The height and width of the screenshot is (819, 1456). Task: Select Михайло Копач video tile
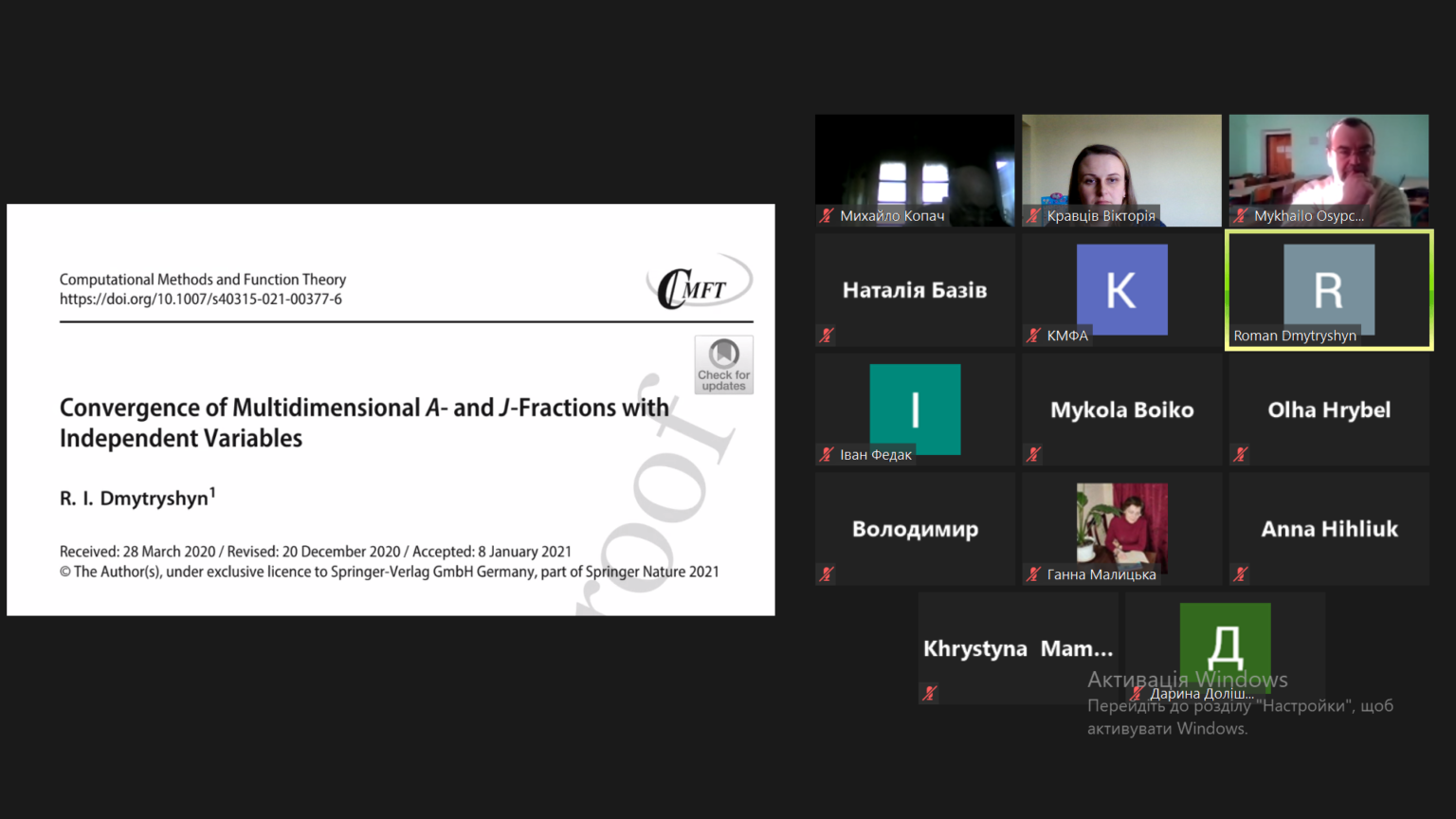[x=914, y=166]
